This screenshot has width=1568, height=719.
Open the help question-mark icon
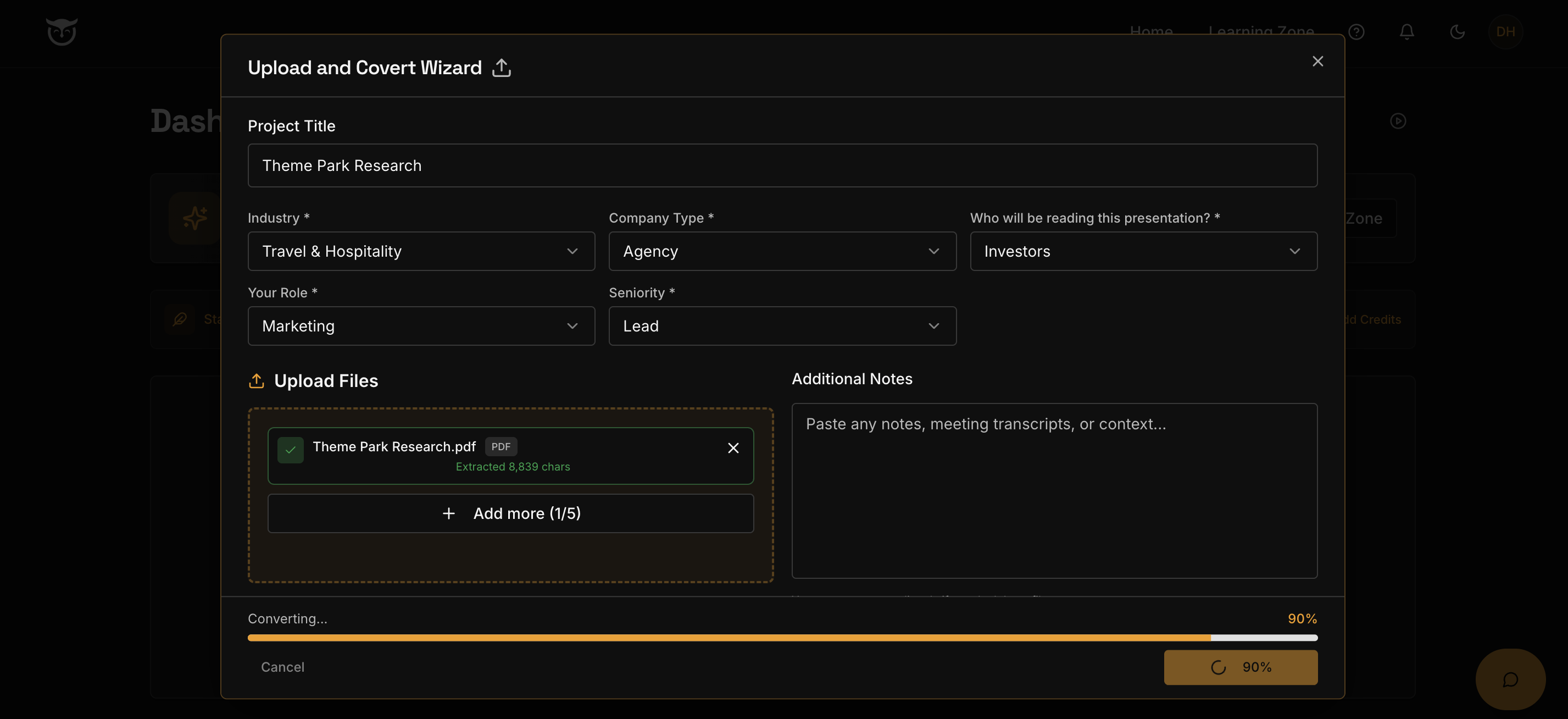point(1357,32)
